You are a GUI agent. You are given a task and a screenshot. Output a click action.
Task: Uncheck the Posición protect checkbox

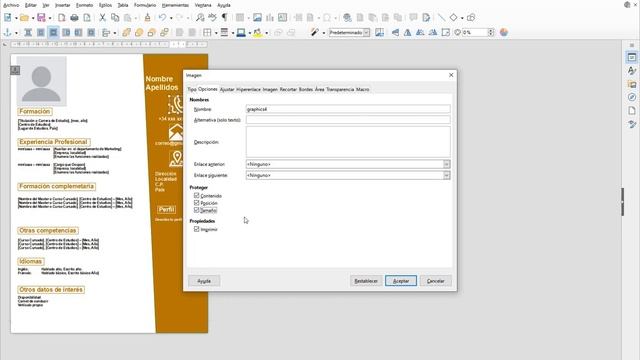pyautogui.click(x=197, y=202)
